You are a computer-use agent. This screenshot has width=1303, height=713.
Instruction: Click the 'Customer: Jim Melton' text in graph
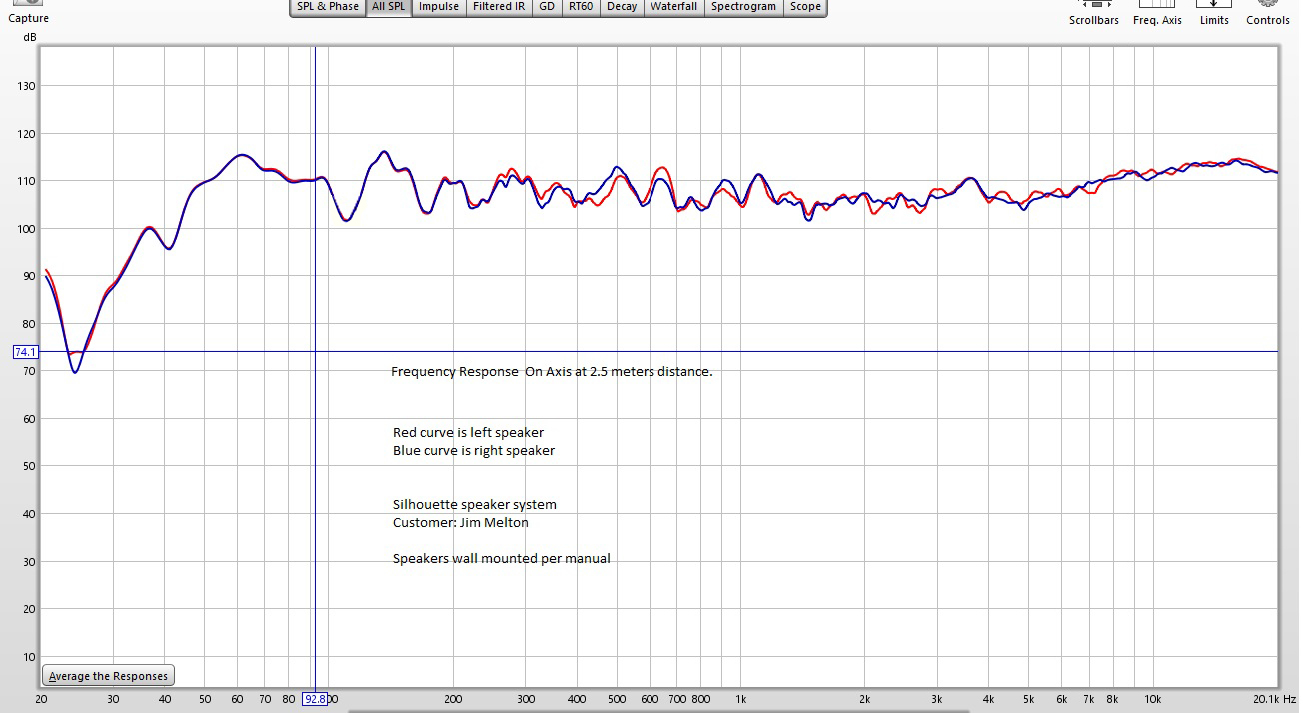460,523
